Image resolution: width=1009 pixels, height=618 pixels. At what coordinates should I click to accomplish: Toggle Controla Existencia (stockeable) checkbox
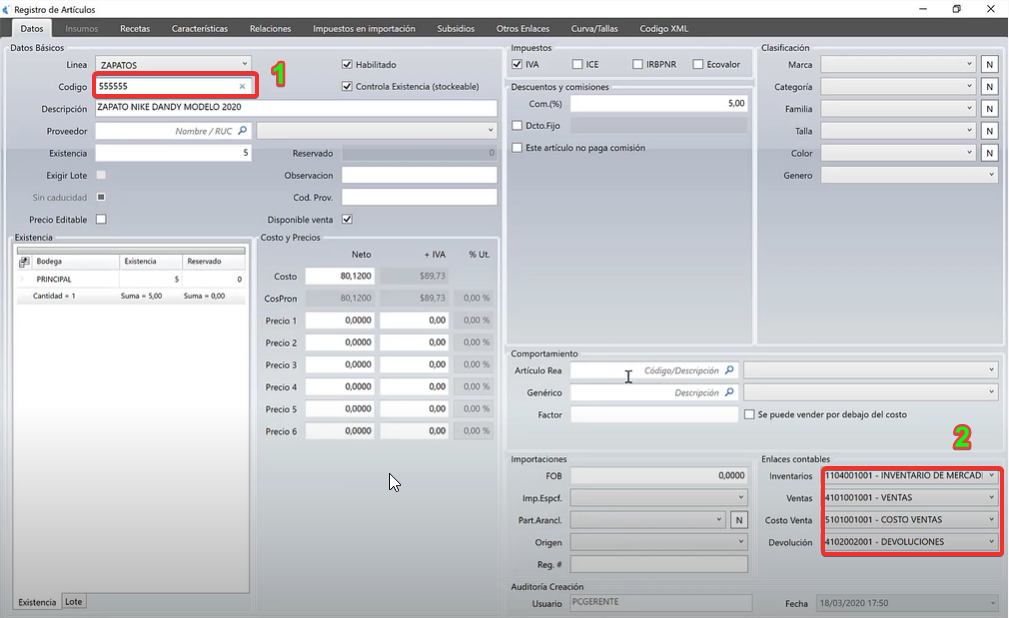tap(347, 86)
